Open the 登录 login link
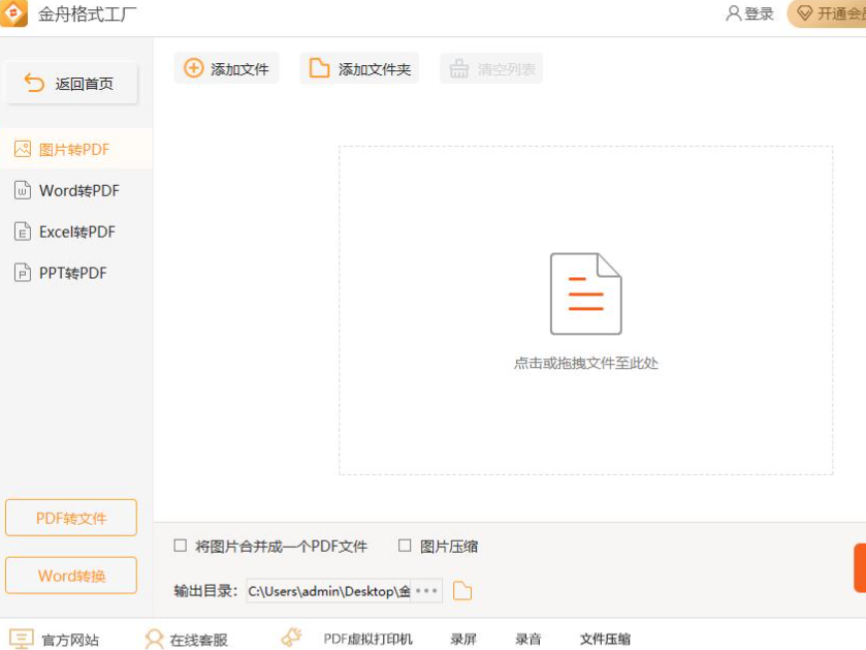866x650 pixels. (759, 14)
